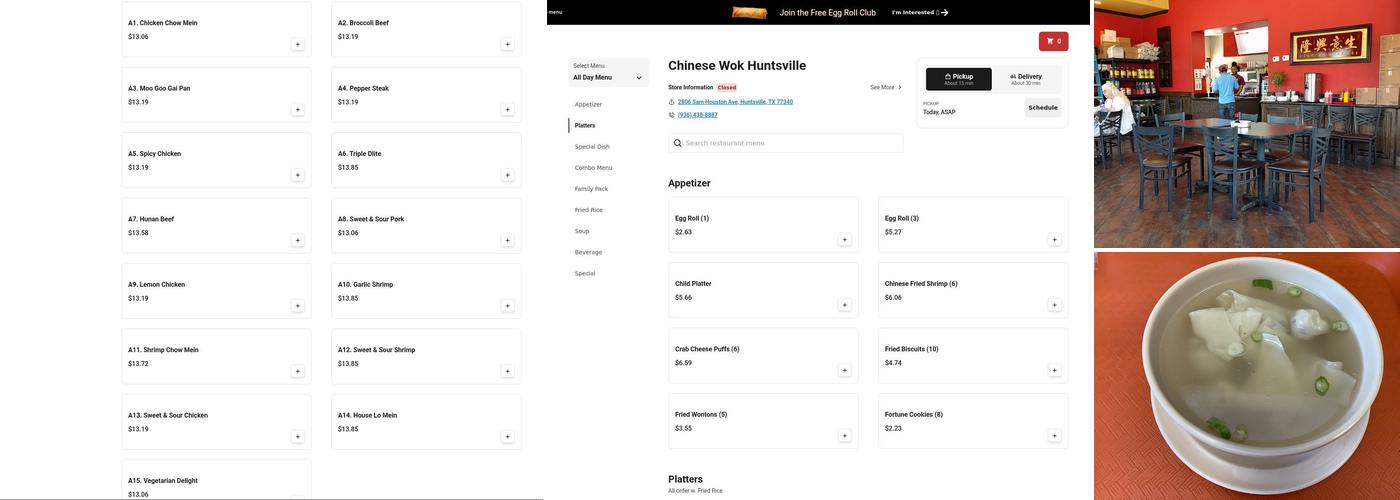The image size is (1400, 500).
Task: Click plus icon on Fortune Cookies (8)
Action: pyautogui.click(x=1054, y=436)
